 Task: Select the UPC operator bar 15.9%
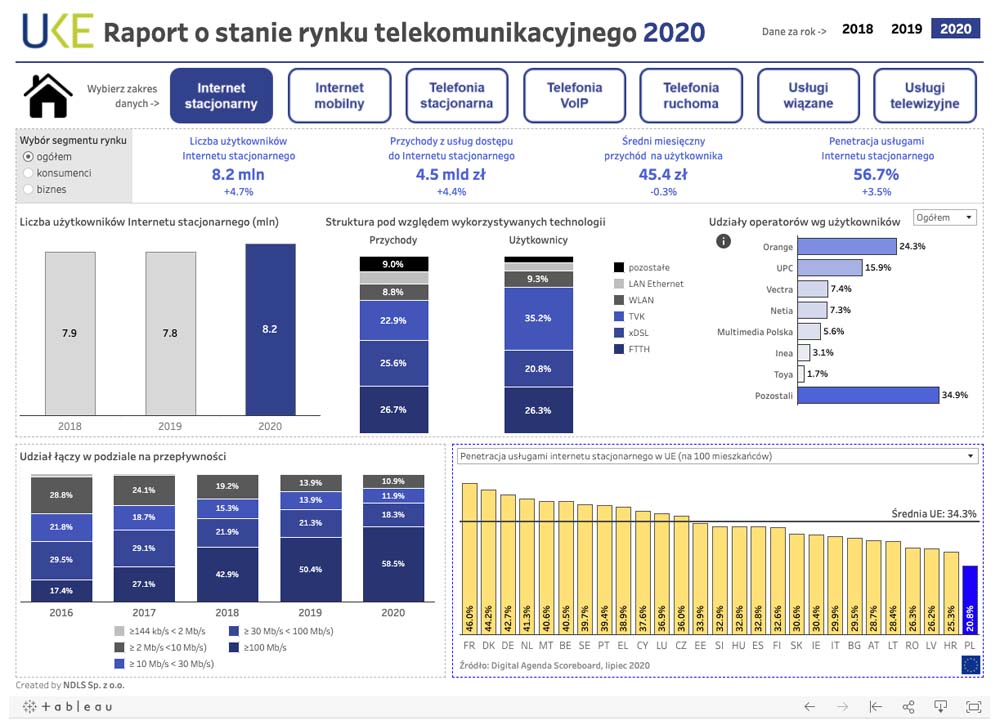click(x=830, y=268)
